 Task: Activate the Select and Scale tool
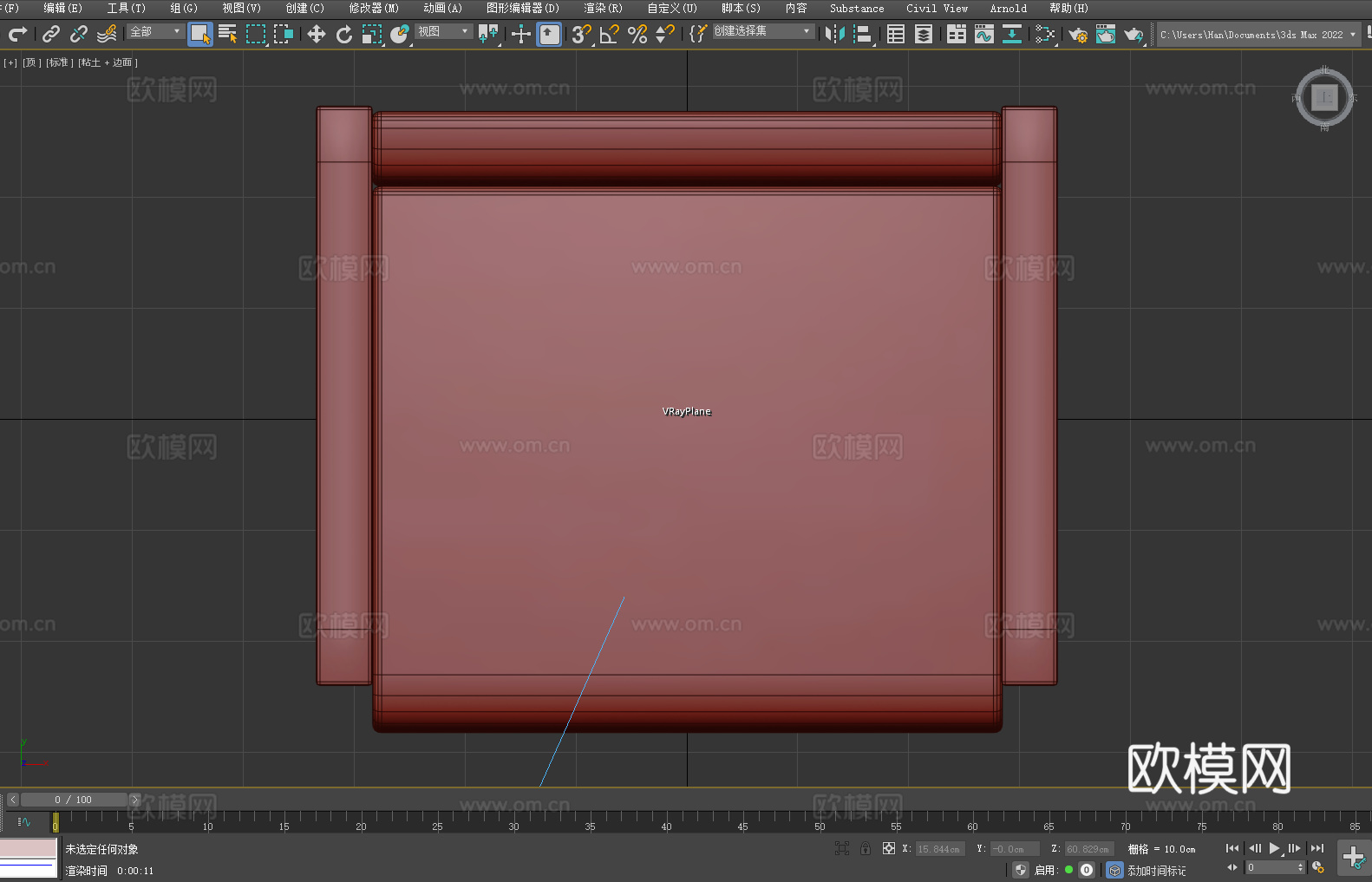pos(372,35)
